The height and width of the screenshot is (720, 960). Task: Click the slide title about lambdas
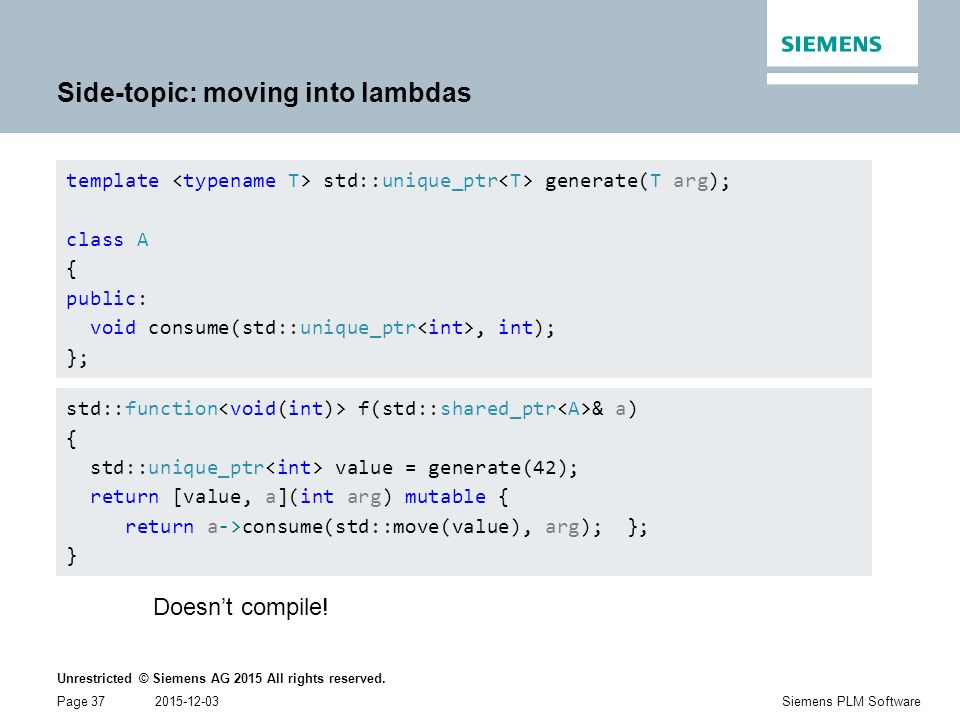pos(264,93)
